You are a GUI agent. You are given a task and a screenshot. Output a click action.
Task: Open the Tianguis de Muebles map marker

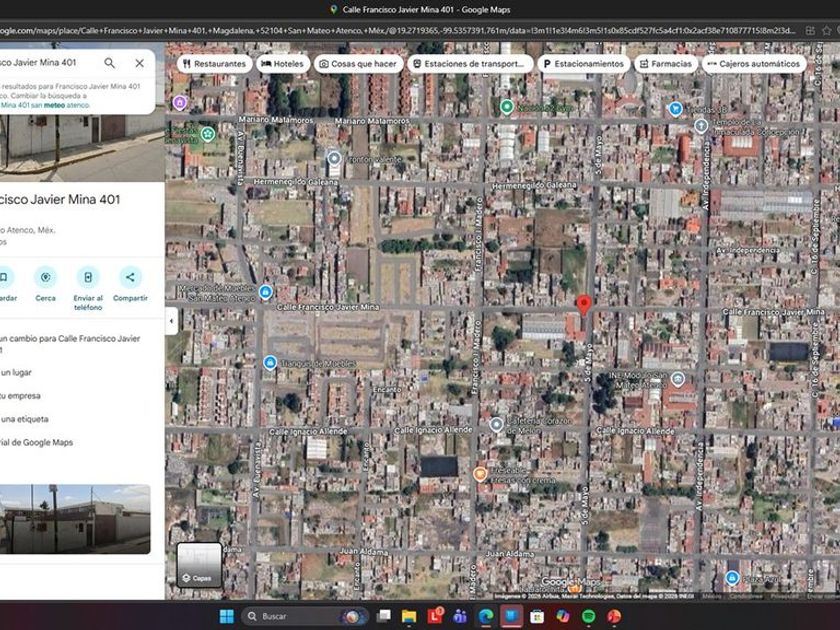pyautogui.click(x=270, y=362)
